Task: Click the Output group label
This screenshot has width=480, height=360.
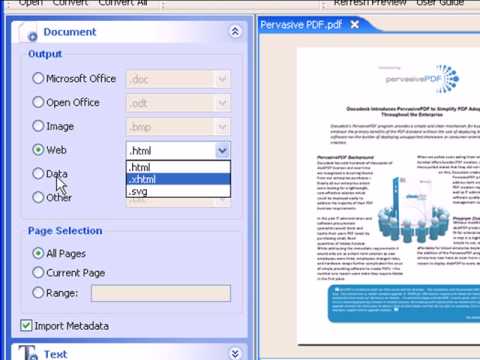Action: point(45,54)
